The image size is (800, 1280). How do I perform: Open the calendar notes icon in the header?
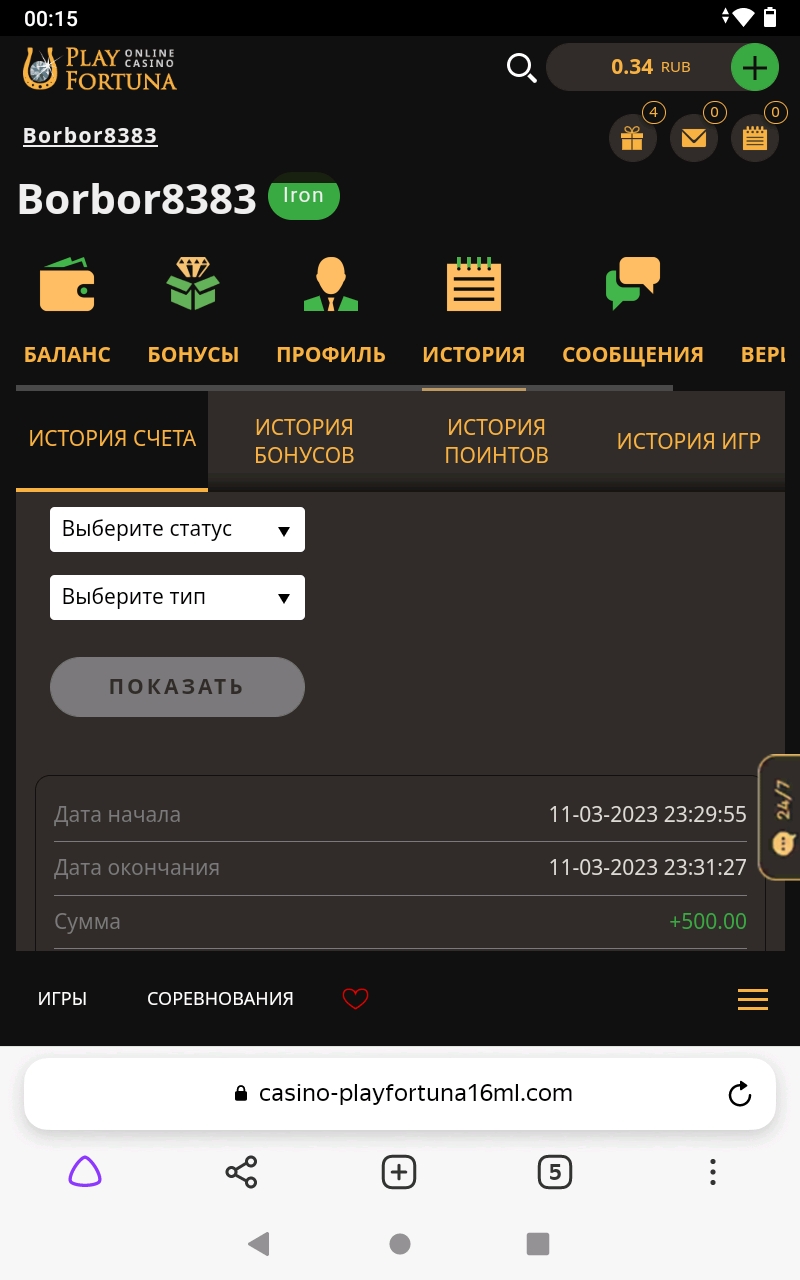pos(755,138)
